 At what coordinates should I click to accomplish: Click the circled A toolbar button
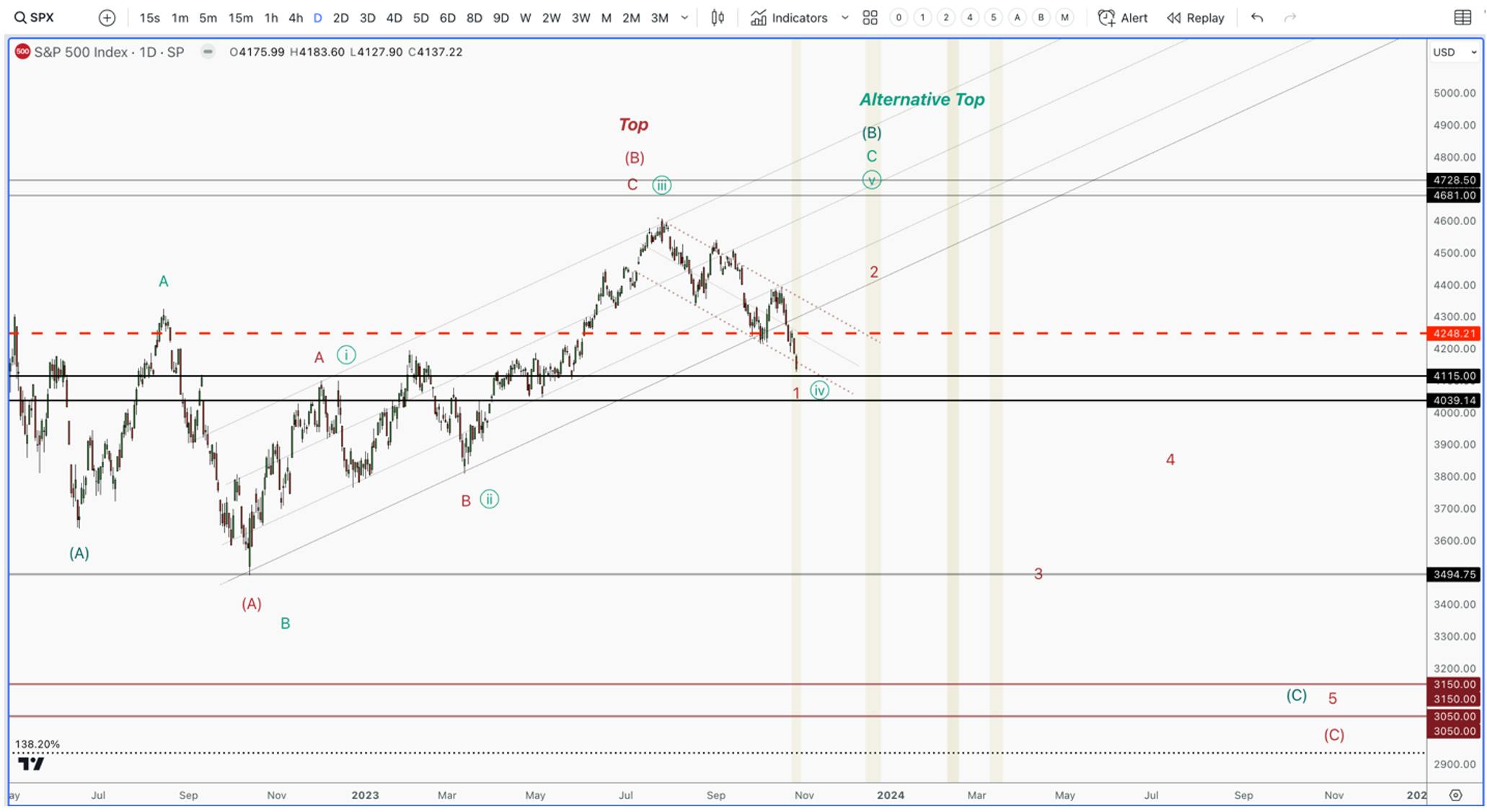pyautogui.click(x=1018, y=17)
